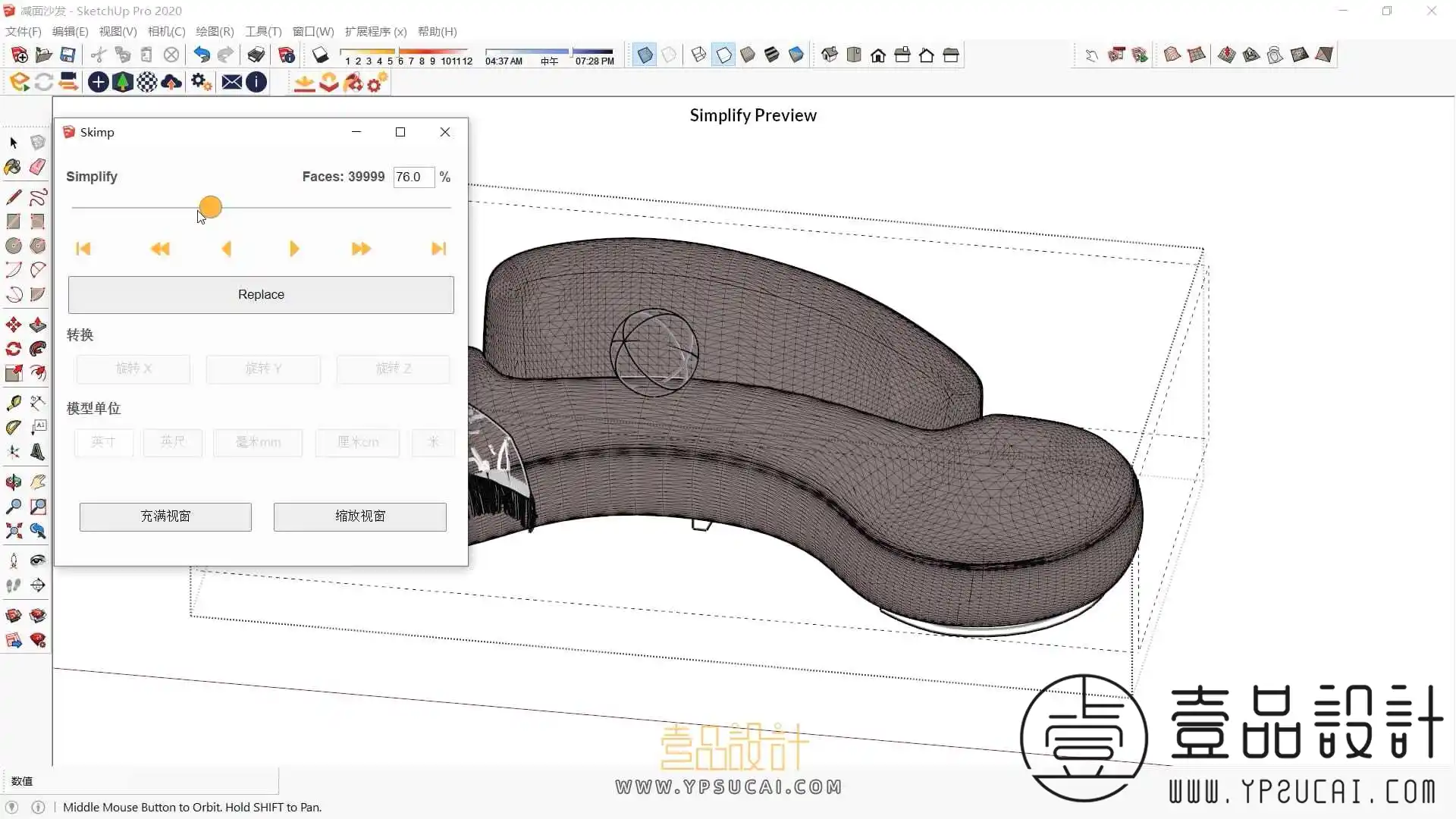Activate the Move tool
1456x819 pixels.
[13, 325]
